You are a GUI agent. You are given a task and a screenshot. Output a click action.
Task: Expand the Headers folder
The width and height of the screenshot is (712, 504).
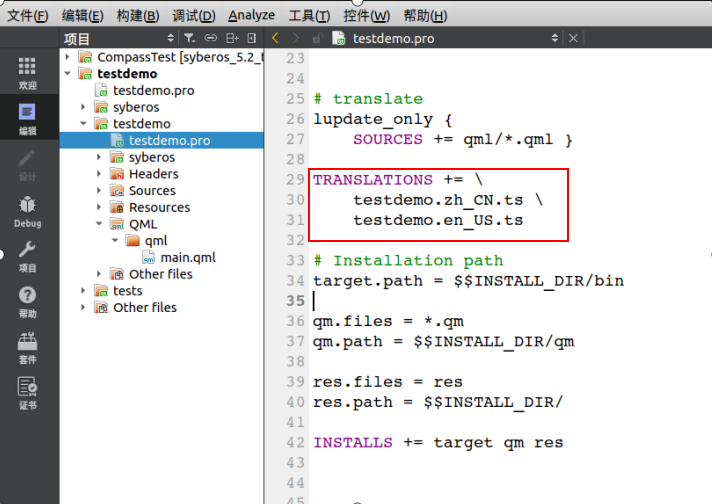[100, 174]
